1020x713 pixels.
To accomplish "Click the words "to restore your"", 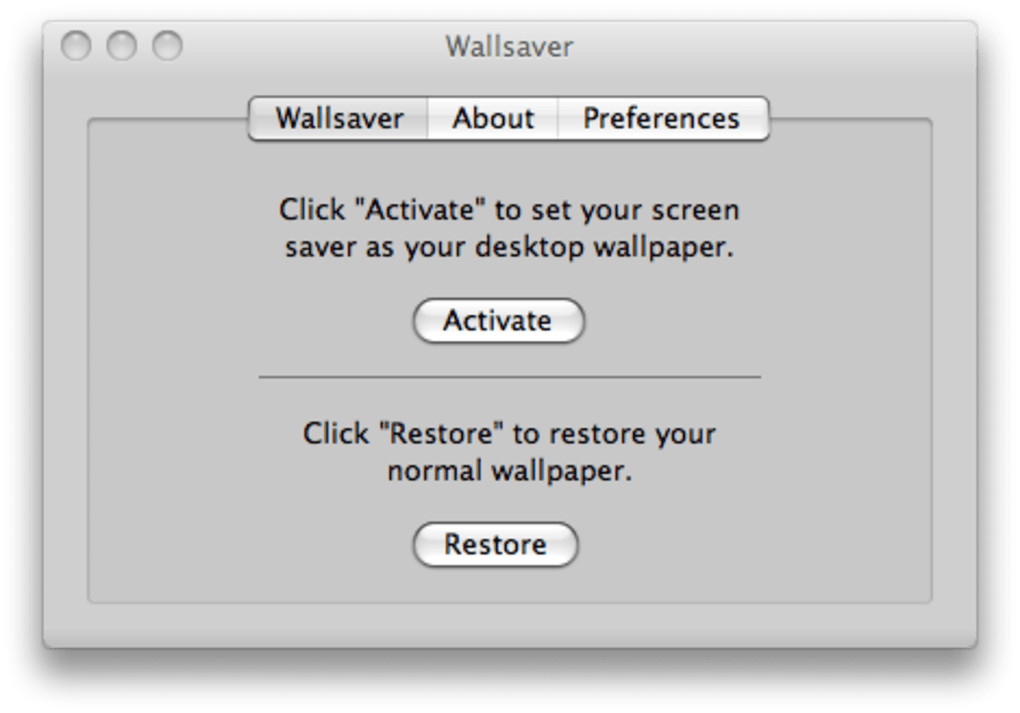I will click(615, 435).
